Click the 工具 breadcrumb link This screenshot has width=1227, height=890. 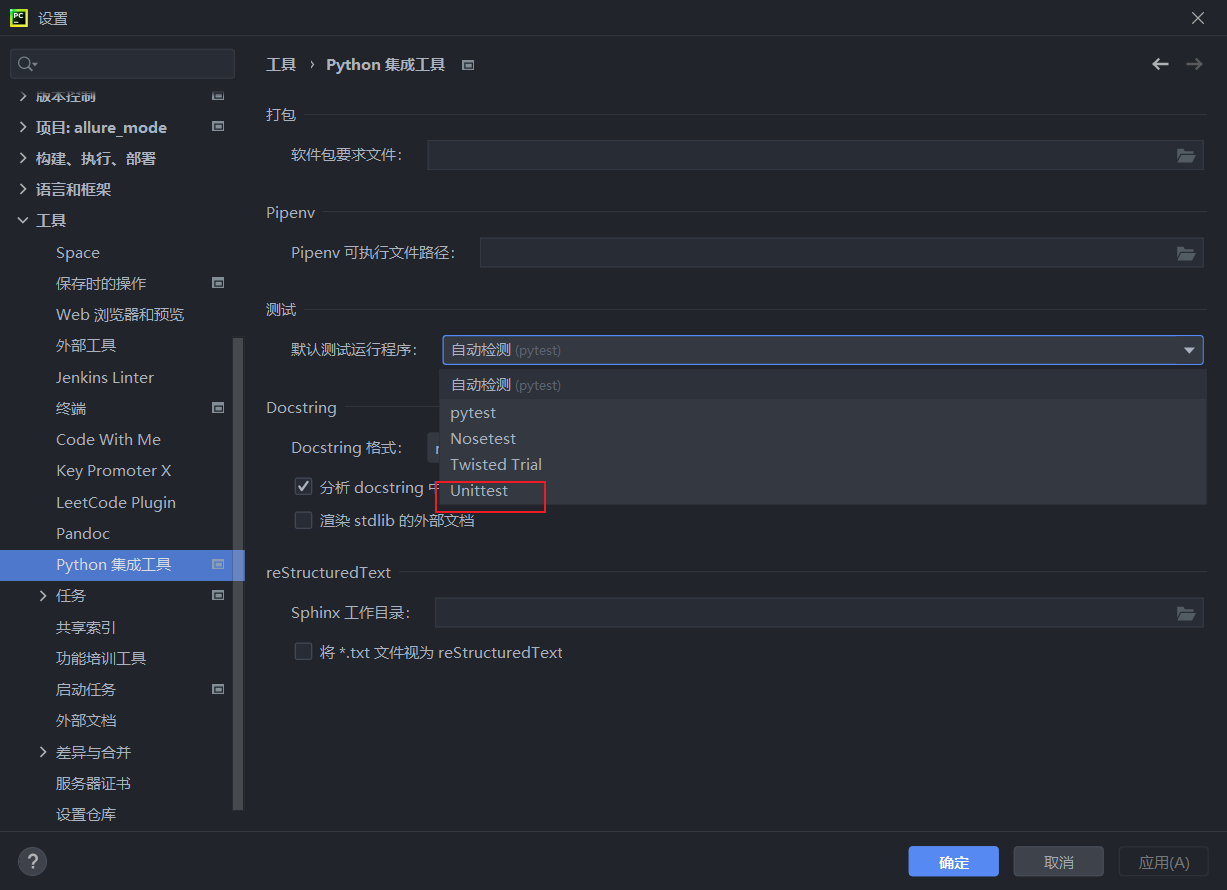coord(281,65)
